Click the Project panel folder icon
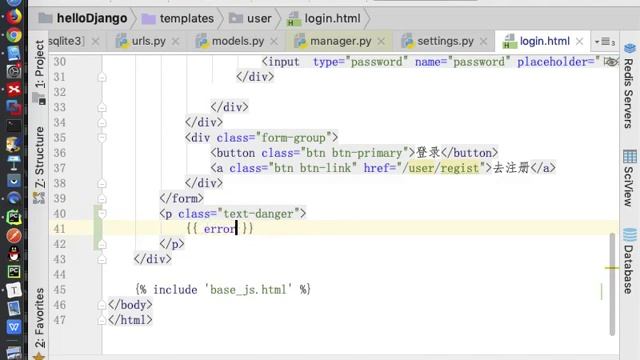Viewport: 640px width, 360px height. [x=39, y=99]
